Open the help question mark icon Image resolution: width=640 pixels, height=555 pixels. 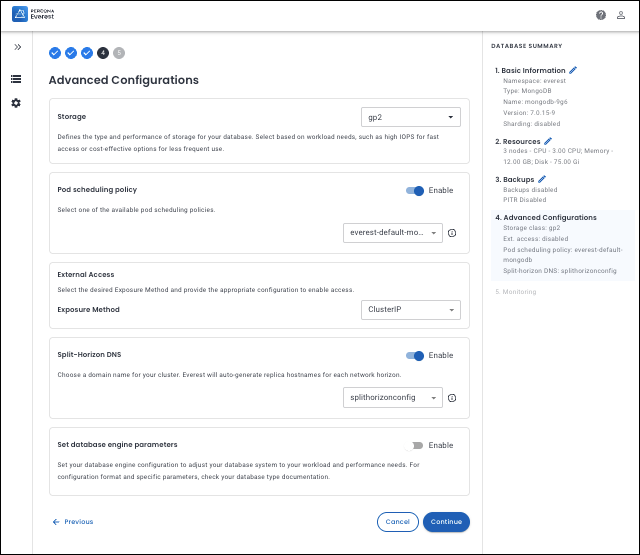(x=601, y=15)
